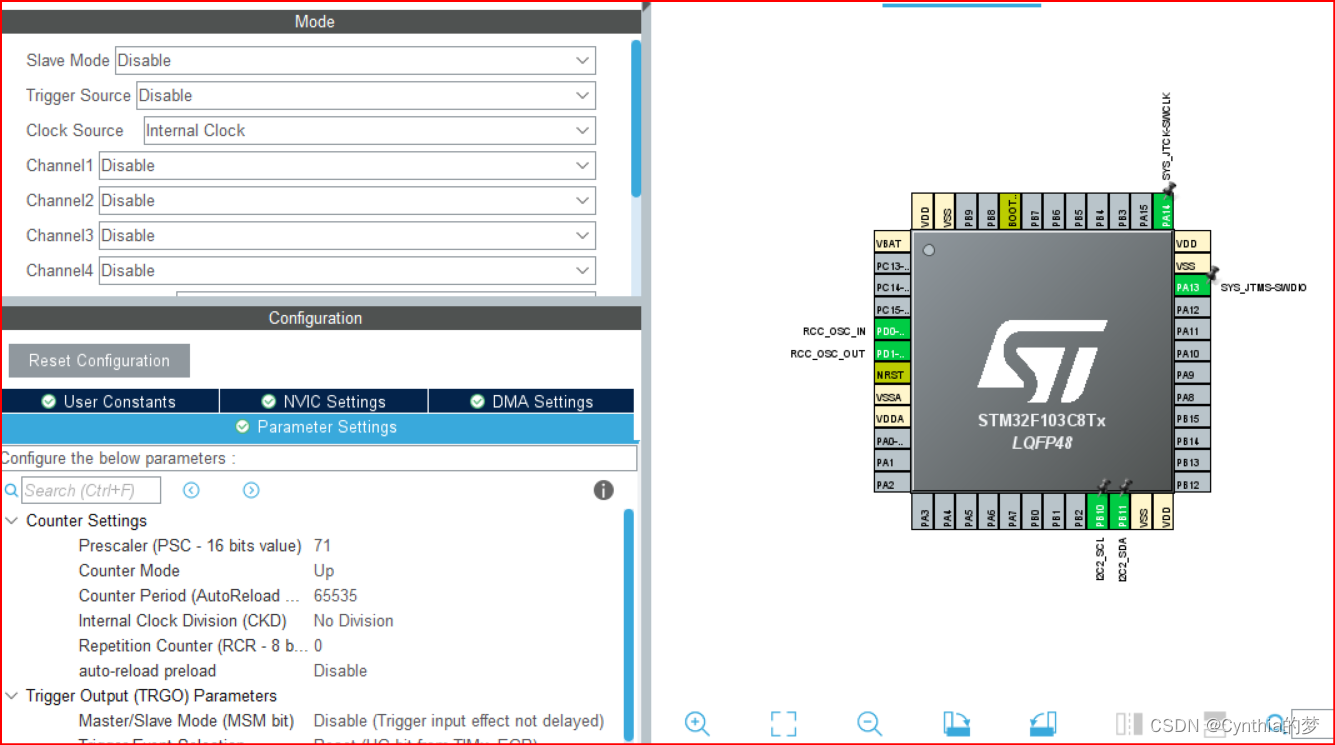Switch to the DMA Settings tab
Image resolution: width=1335 pixels, height=745 pixels.
(531, 401)
